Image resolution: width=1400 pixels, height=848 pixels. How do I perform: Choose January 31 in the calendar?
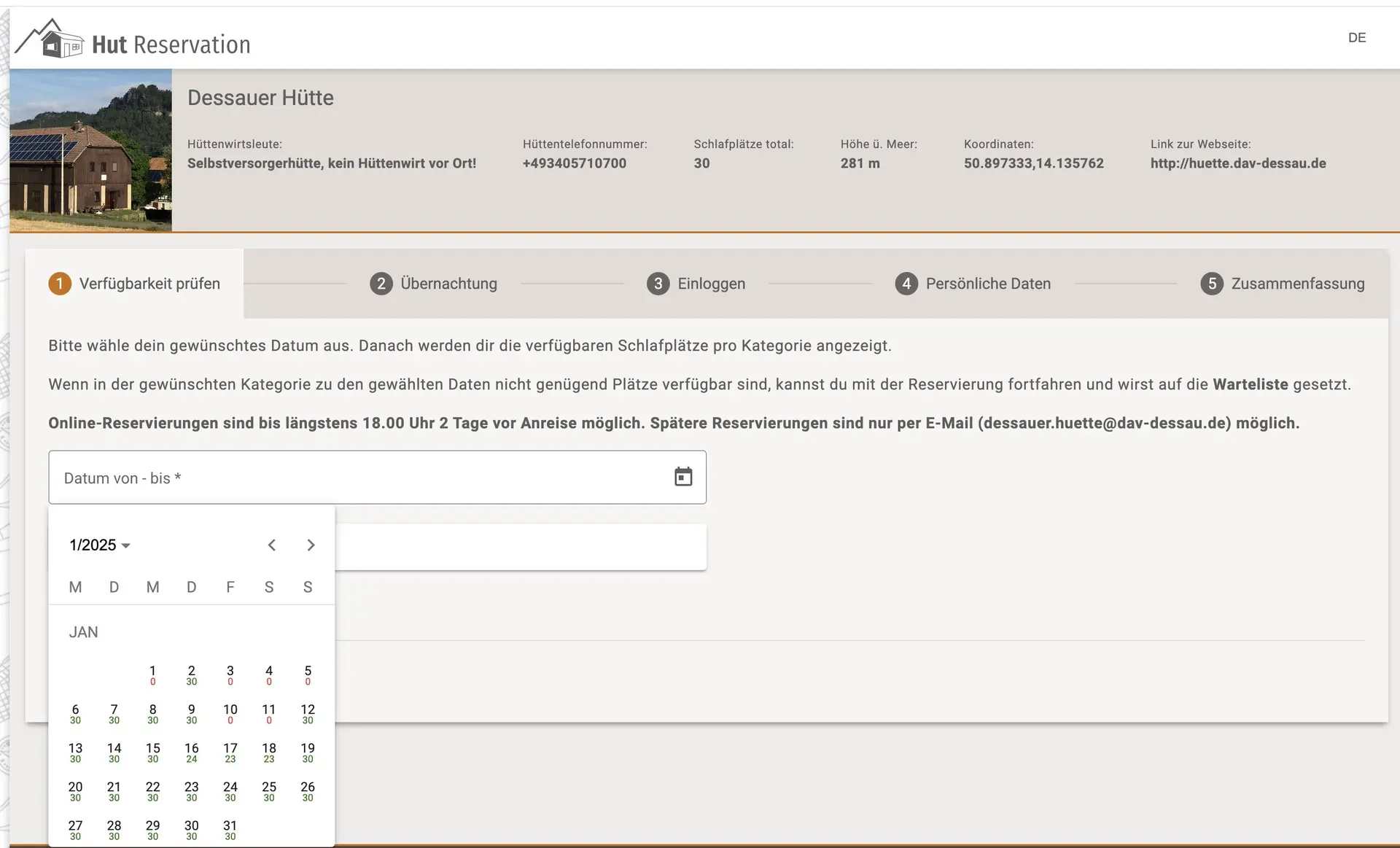coord(230,830)
